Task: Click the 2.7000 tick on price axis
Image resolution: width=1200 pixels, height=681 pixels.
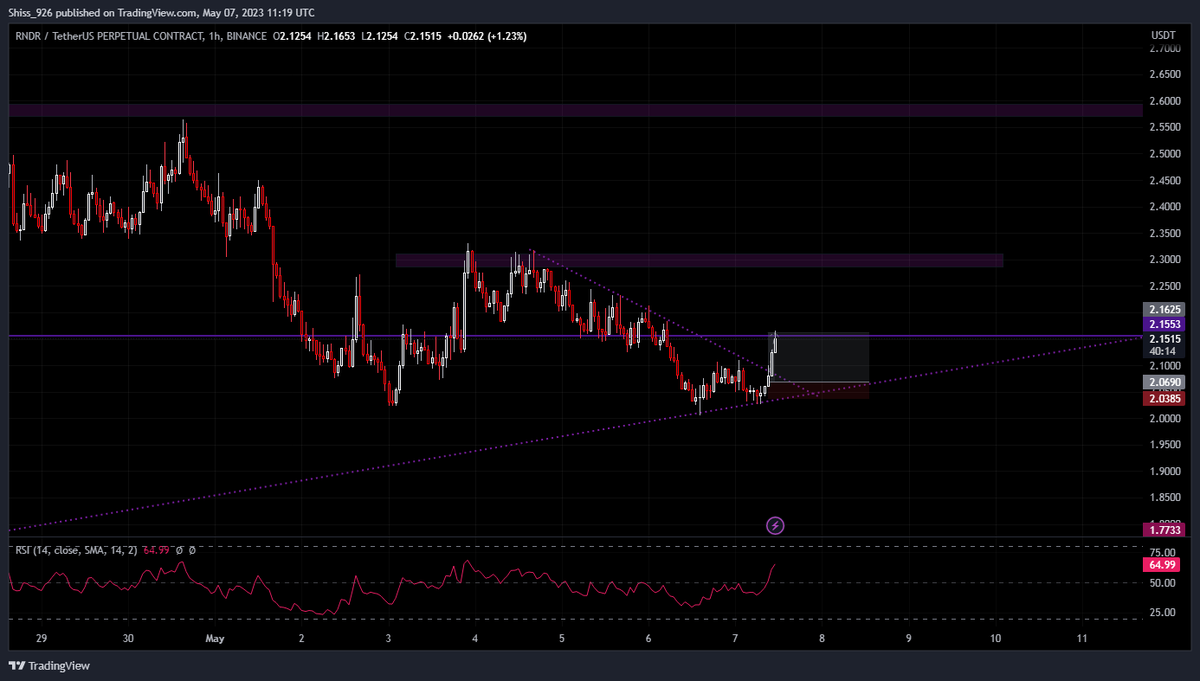Action: tap(1163, 47)
